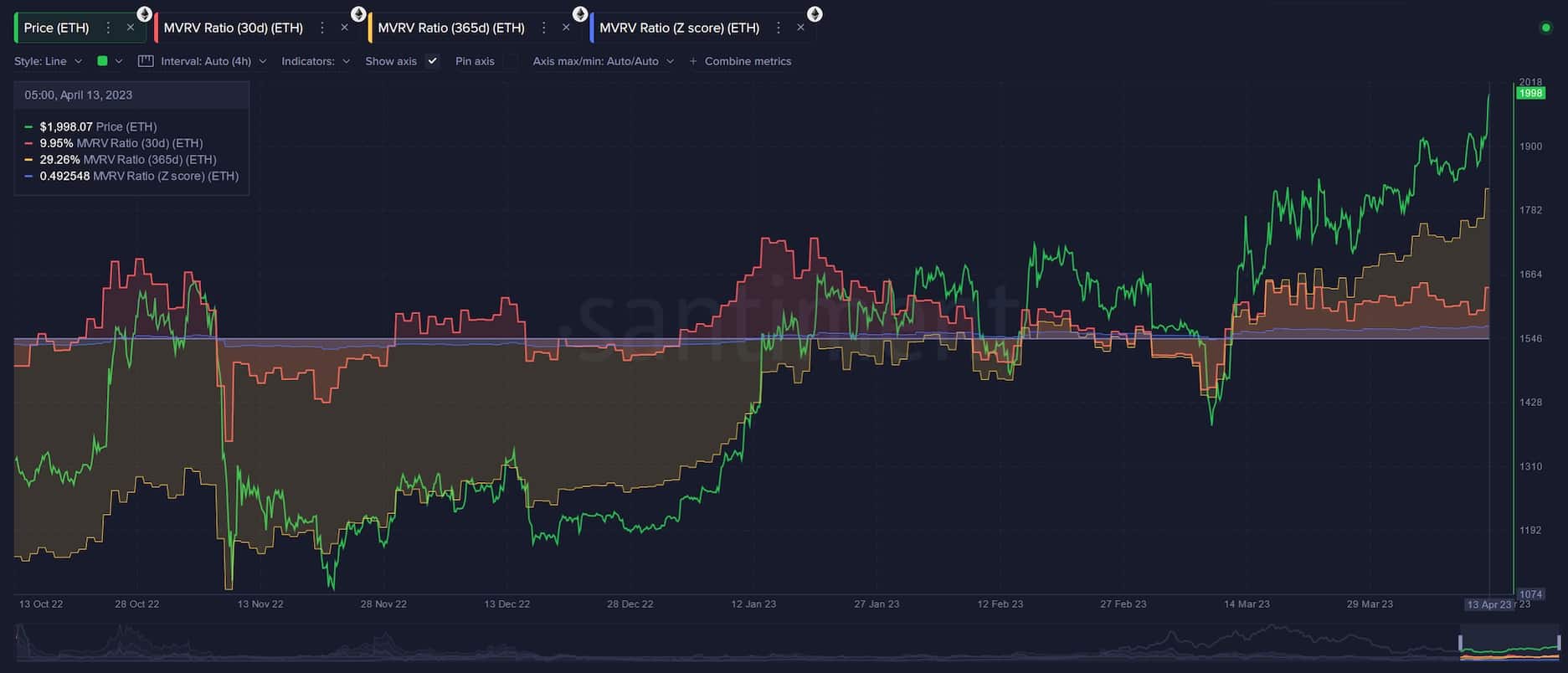Image resolution: width=1568 pixels, height=673 pixels.
Task: Open the Axis max/min: Auto/Auto dropdown
Action: (603, 61)
